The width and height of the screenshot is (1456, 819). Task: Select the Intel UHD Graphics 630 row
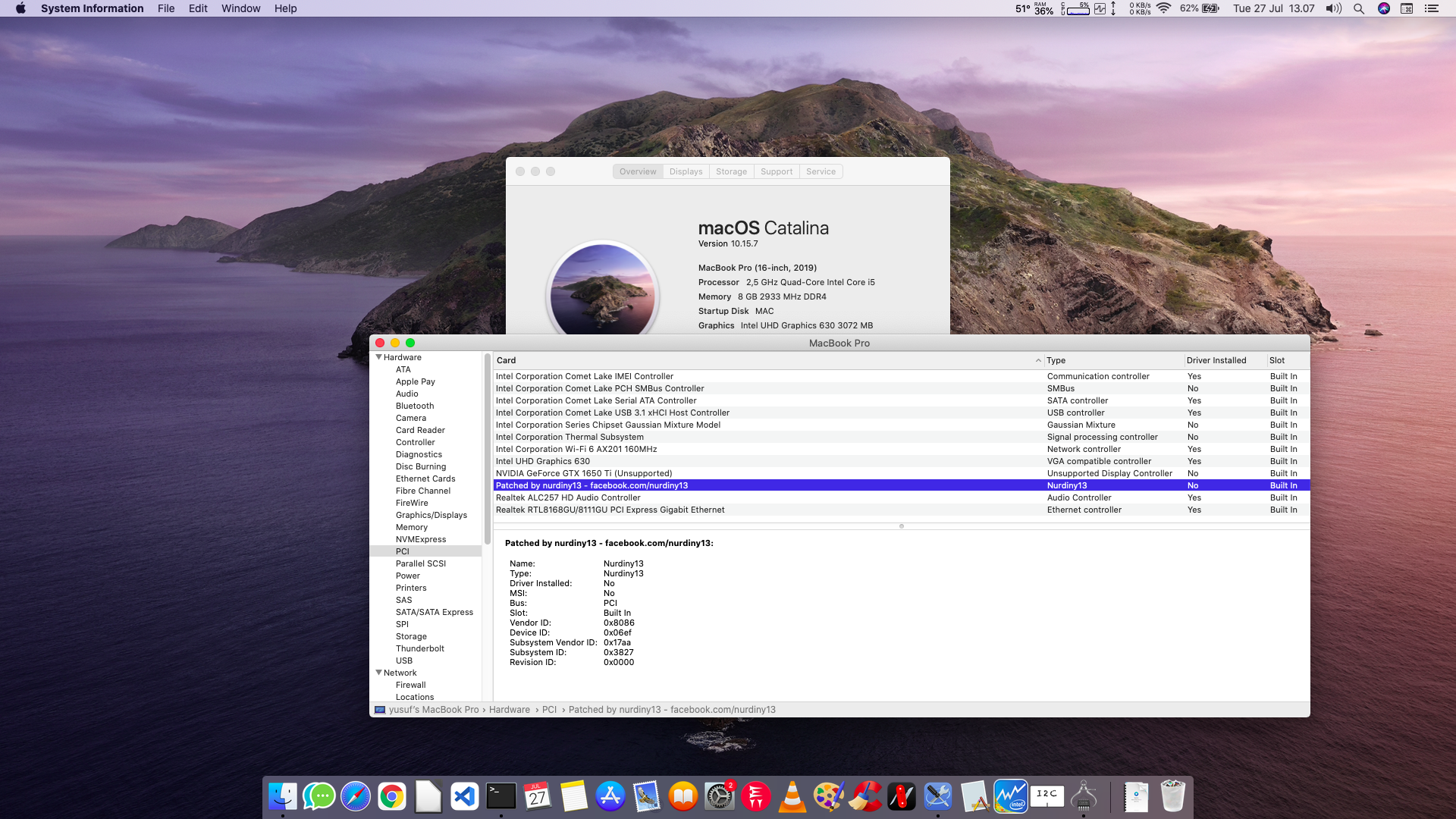(543, 461)
